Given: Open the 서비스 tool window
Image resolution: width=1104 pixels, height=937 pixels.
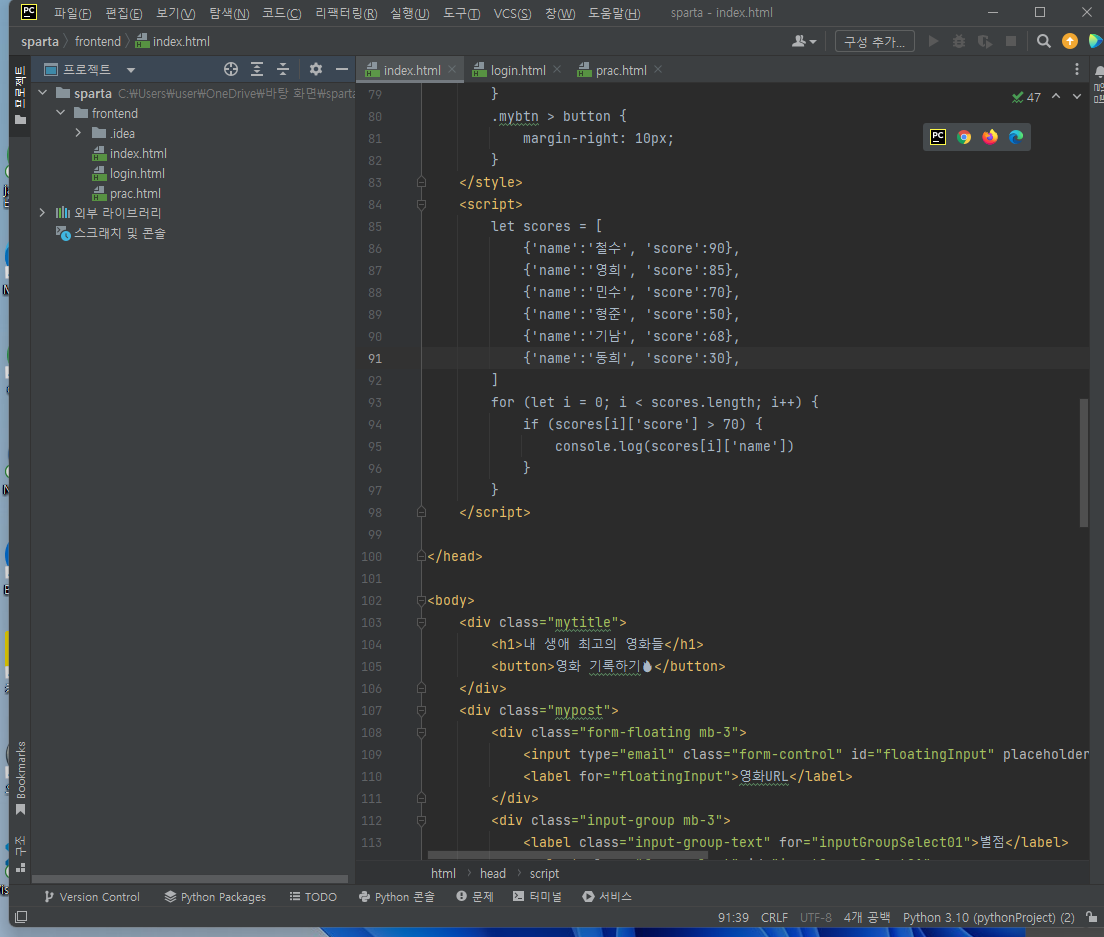Looking at the screenshot, I should (x=607, y=897).
